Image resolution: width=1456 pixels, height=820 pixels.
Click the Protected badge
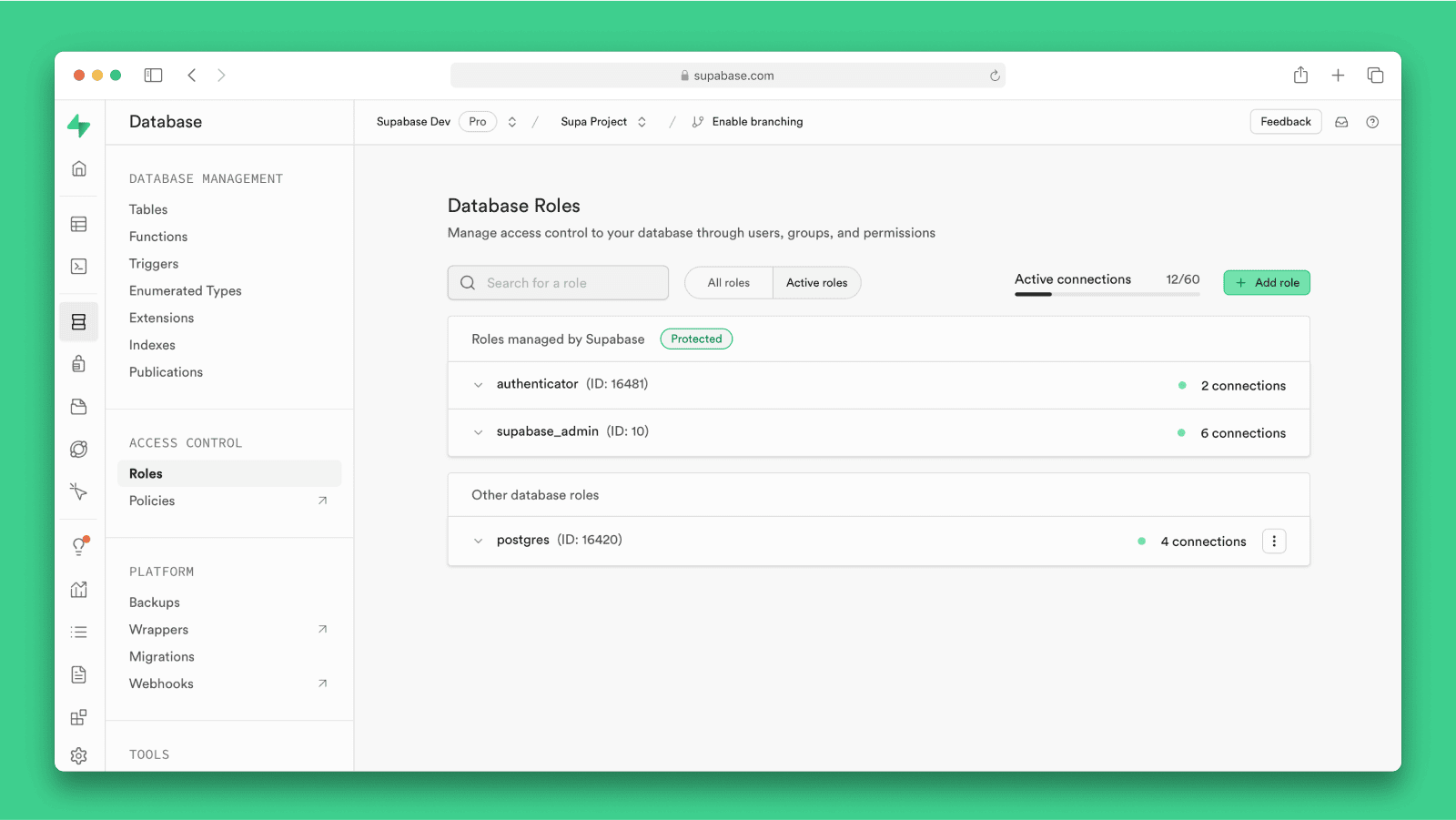[x=696, y=339]
